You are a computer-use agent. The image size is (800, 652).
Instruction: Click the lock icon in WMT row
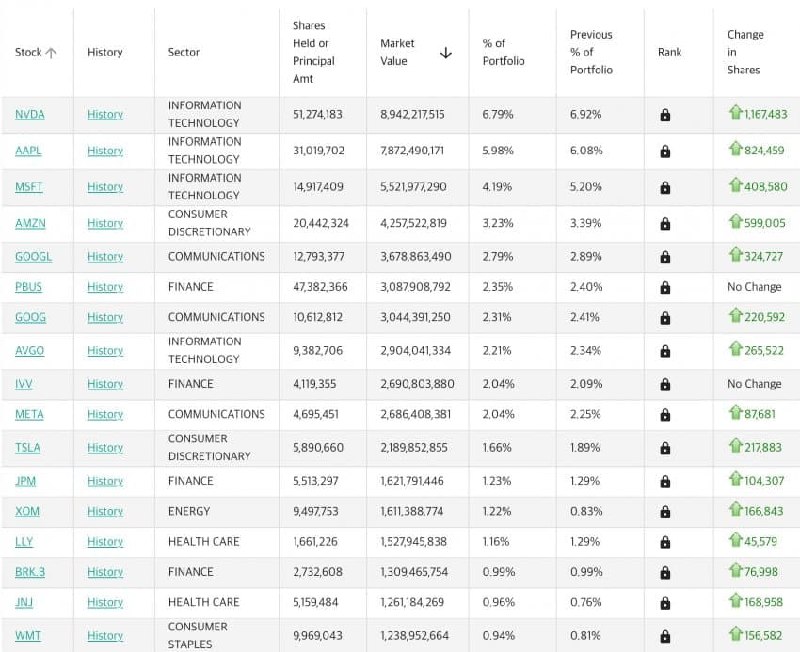point(665,636)
